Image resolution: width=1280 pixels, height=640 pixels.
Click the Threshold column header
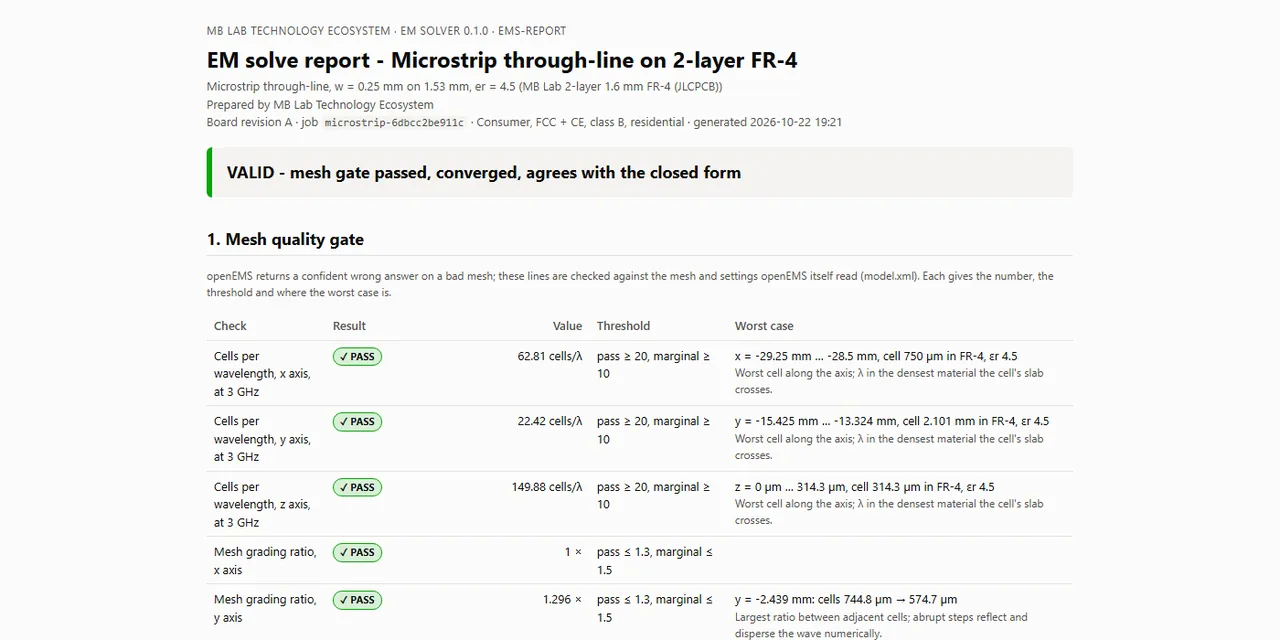coord(623,326)
